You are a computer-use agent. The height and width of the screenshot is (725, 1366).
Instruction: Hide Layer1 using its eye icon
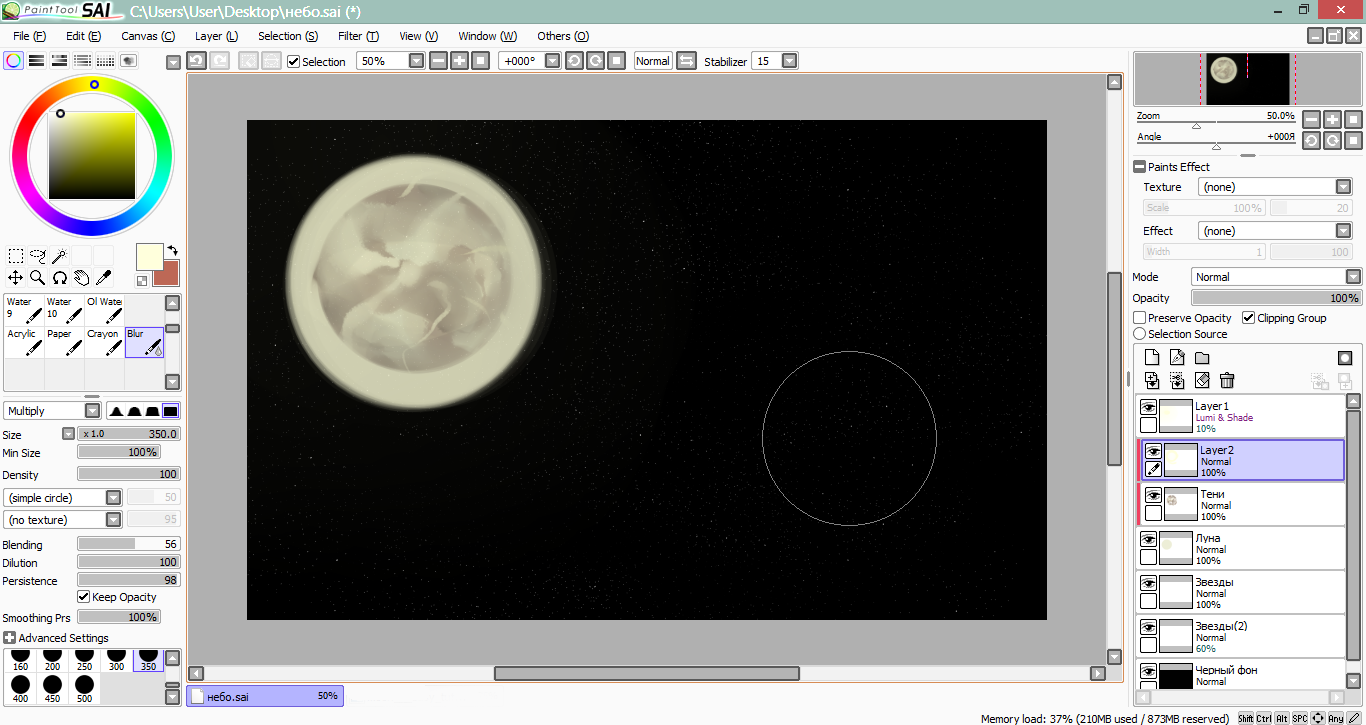(1149, 407)
